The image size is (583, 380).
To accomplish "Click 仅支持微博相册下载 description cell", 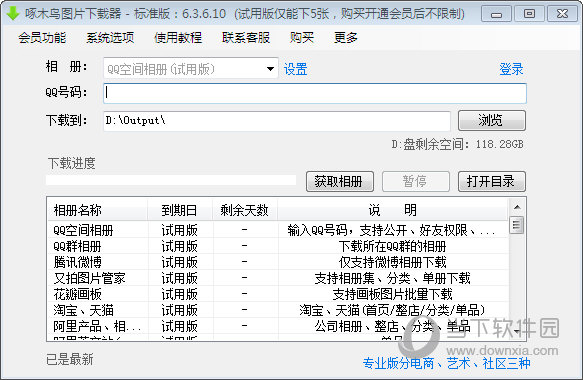I will coord(393,262).
